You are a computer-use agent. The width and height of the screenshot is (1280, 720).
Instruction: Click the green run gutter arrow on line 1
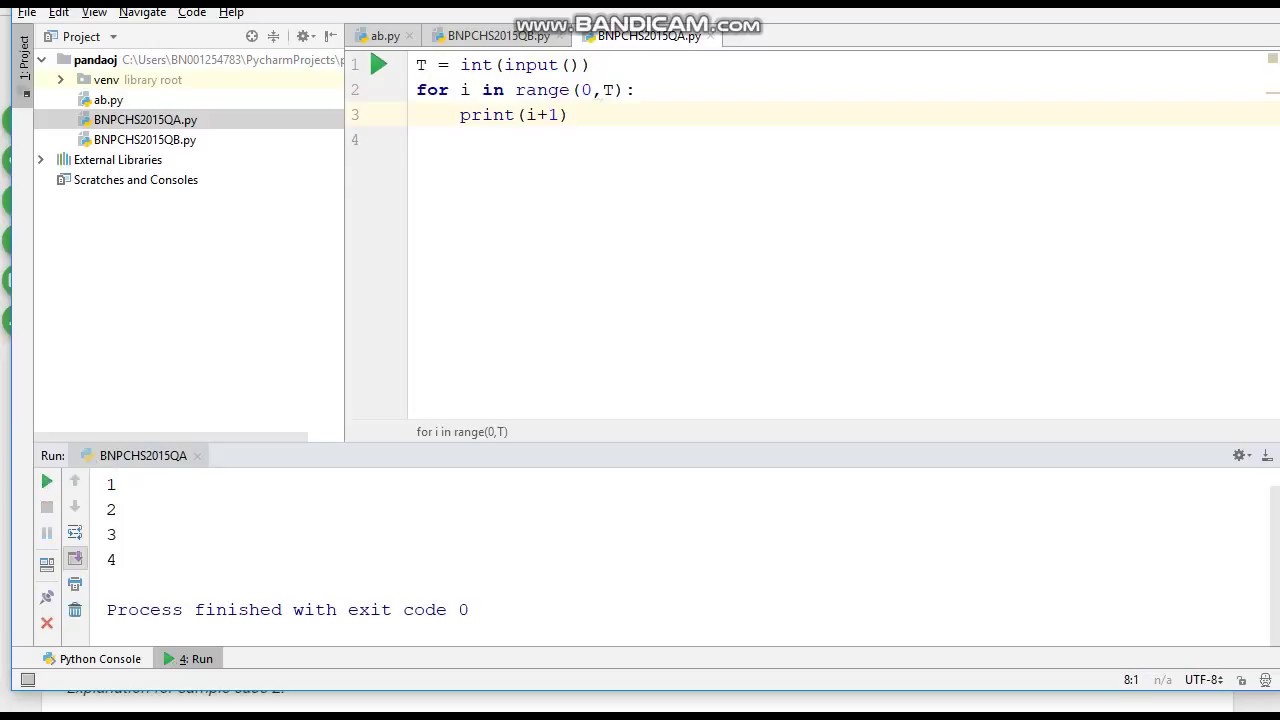(379, 65)
